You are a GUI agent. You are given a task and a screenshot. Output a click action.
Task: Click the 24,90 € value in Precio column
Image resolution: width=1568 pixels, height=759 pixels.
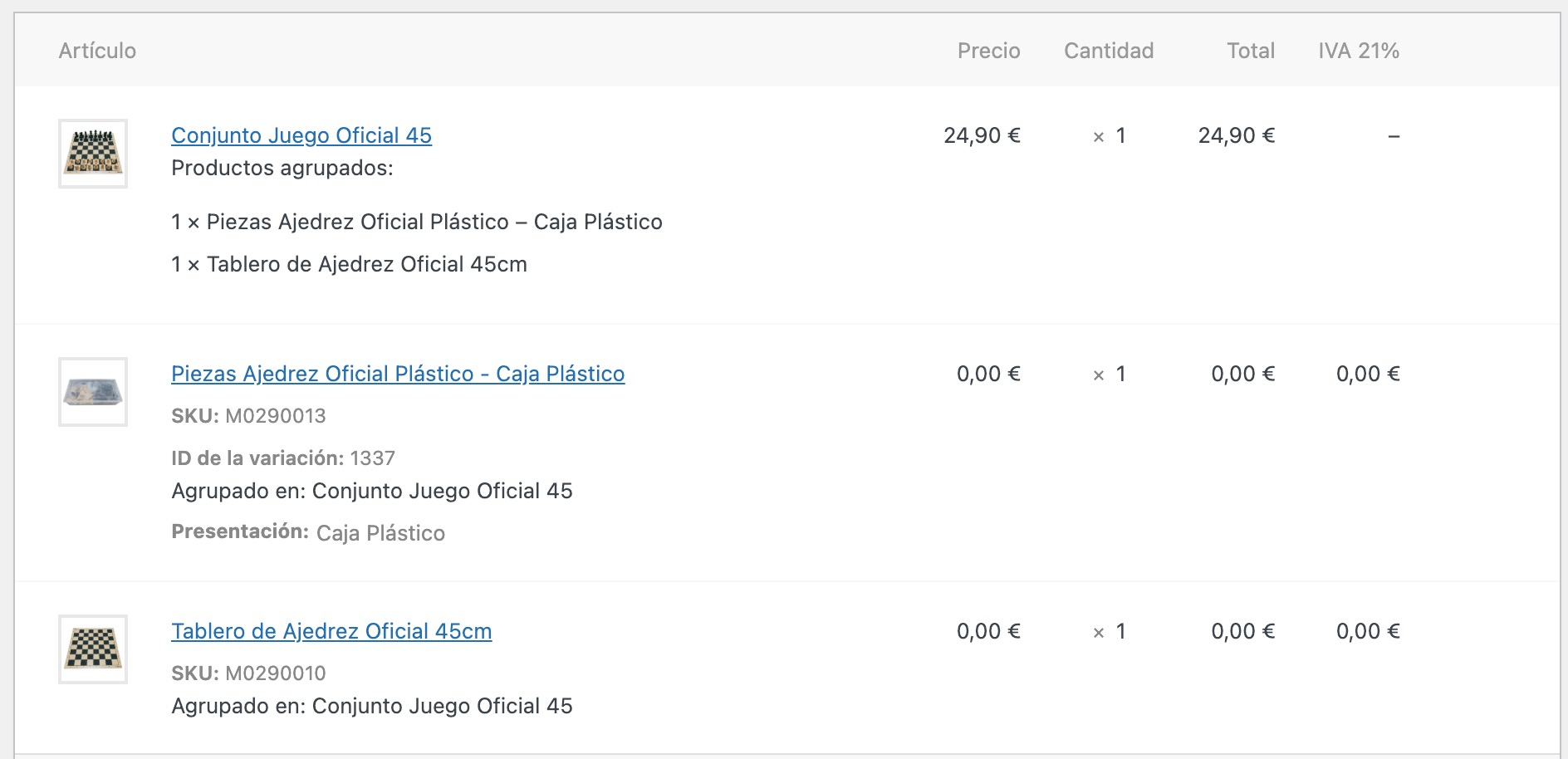pyautogui.click(x=982, y=135)
